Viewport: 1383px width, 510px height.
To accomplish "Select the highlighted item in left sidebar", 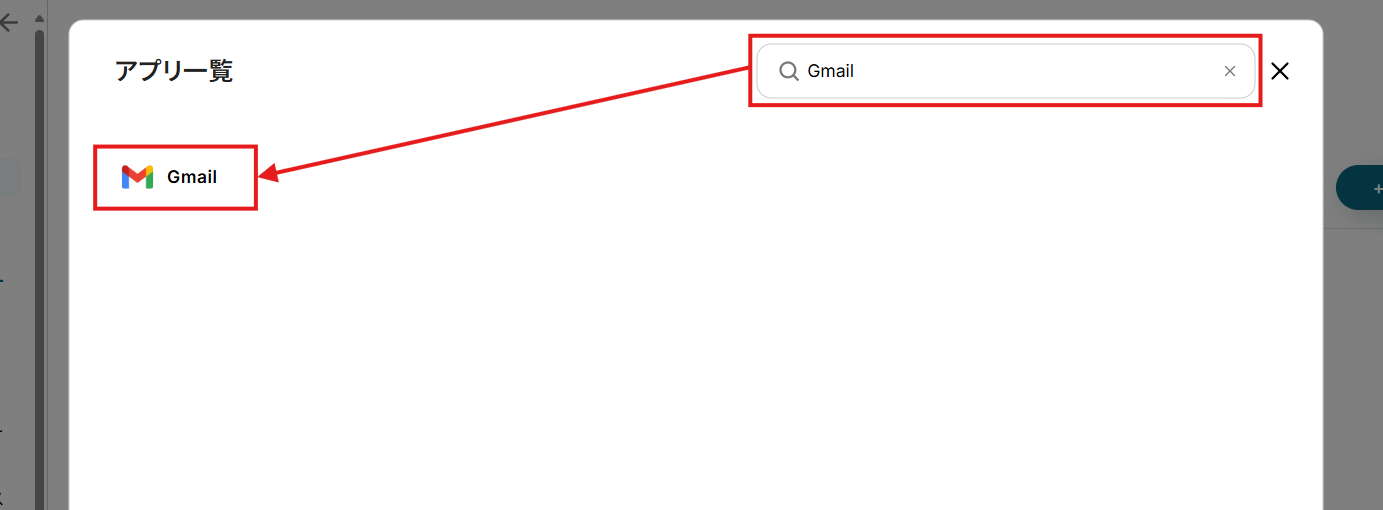I will tap(10, 178).
